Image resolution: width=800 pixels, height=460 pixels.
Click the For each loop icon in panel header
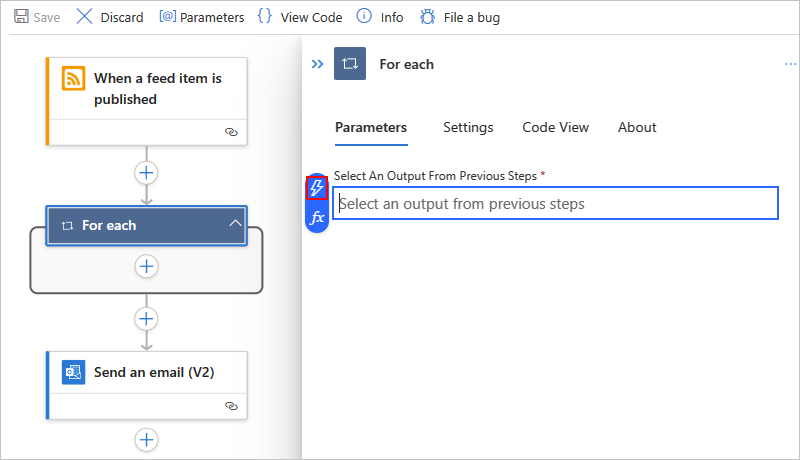point(350,64)
